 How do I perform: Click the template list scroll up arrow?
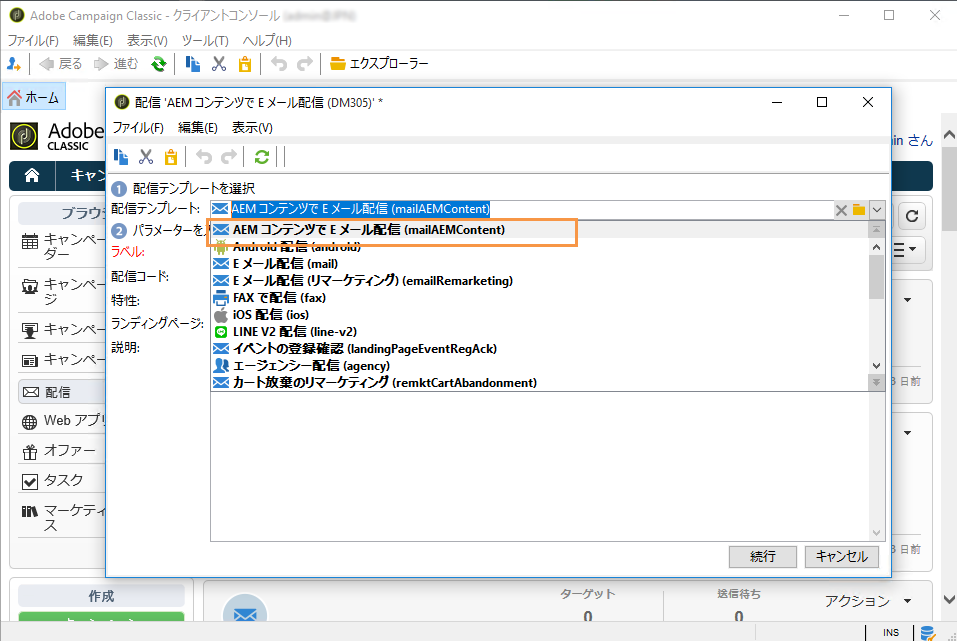click(x=876, y=247)
